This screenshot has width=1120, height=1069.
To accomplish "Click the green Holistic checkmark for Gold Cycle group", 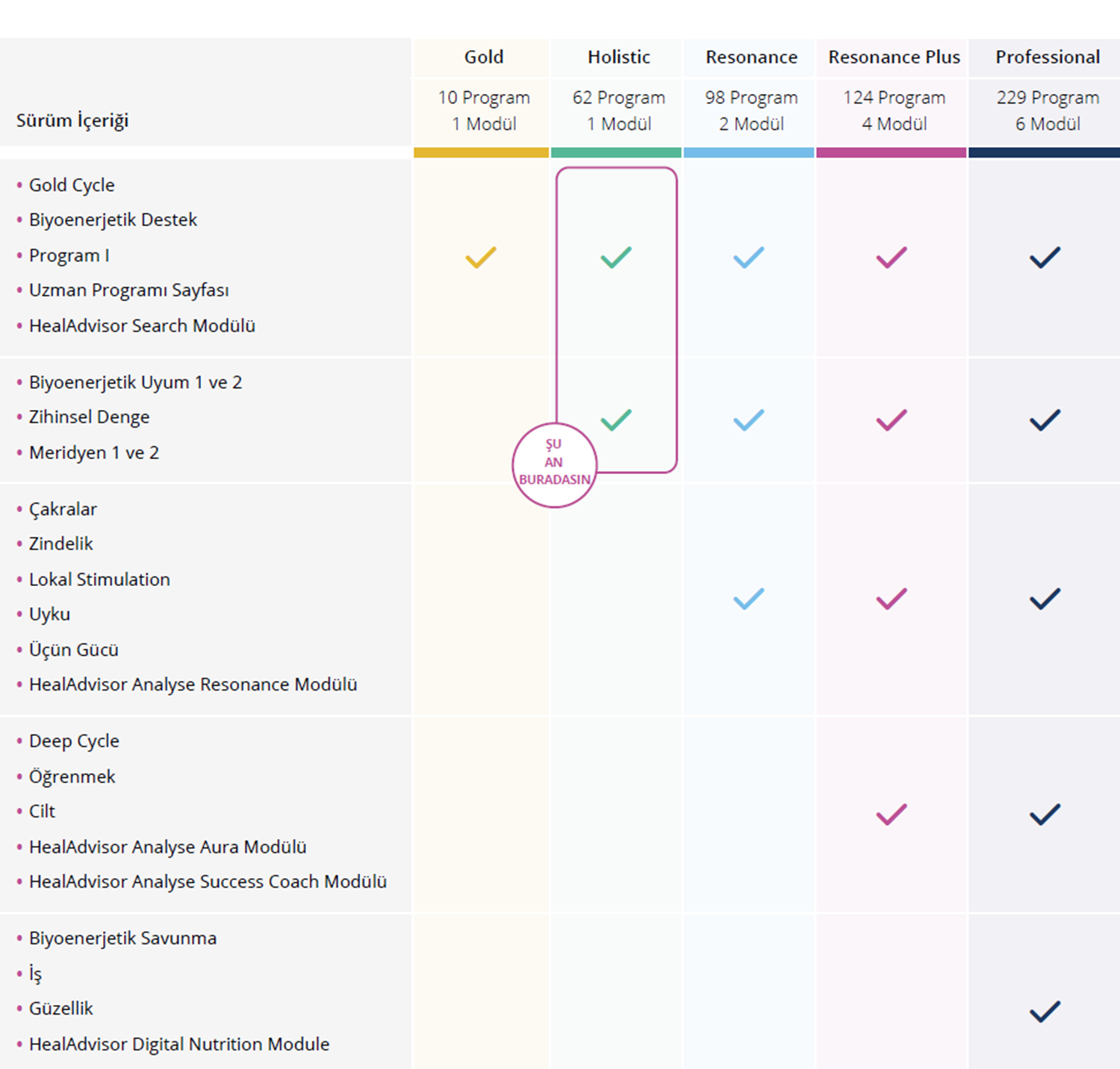I will tap(616, 257).
